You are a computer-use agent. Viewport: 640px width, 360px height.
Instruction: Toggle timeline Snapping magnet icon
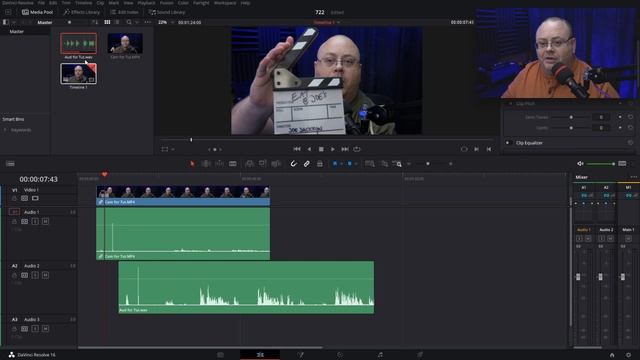click(293, 164)
